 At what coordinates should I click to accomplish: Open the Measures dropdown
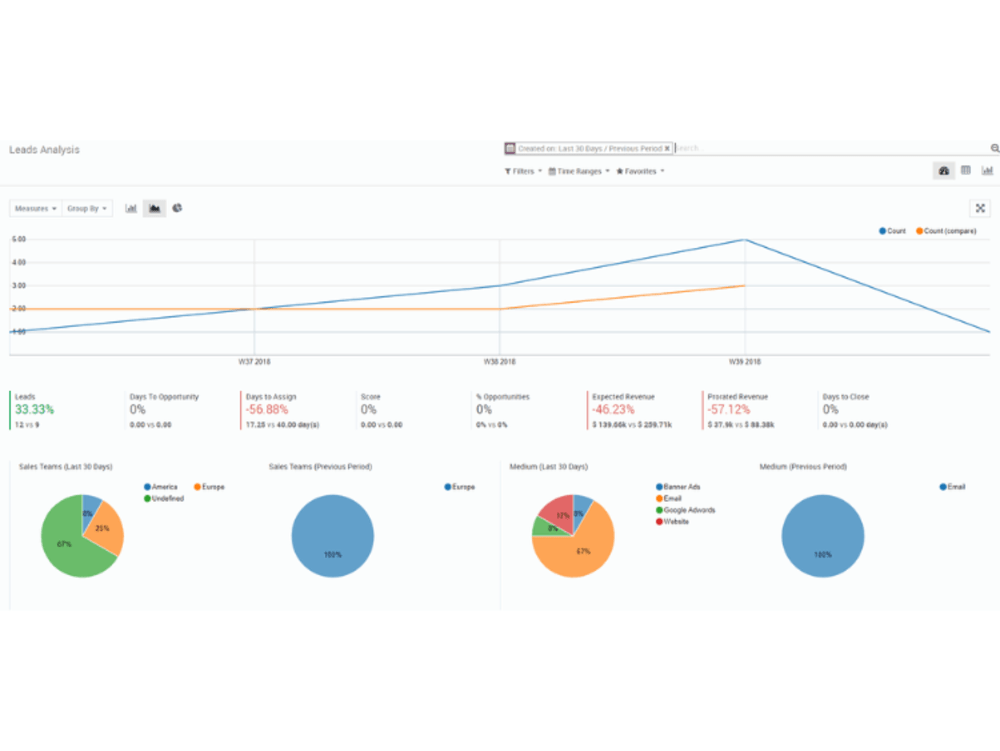tap(36, 208)
